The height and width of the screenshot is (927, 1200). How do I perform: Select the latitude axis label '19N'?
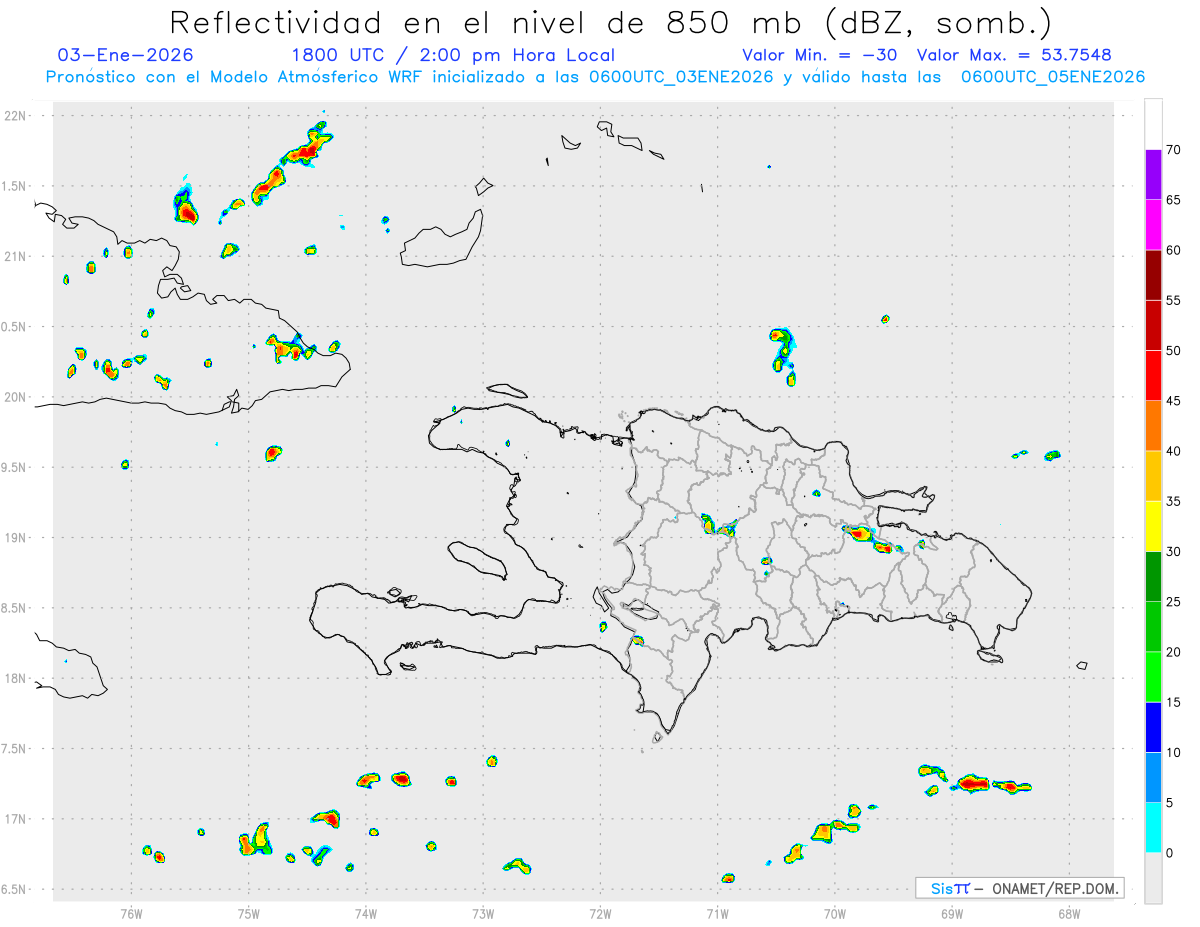point(17,538)
